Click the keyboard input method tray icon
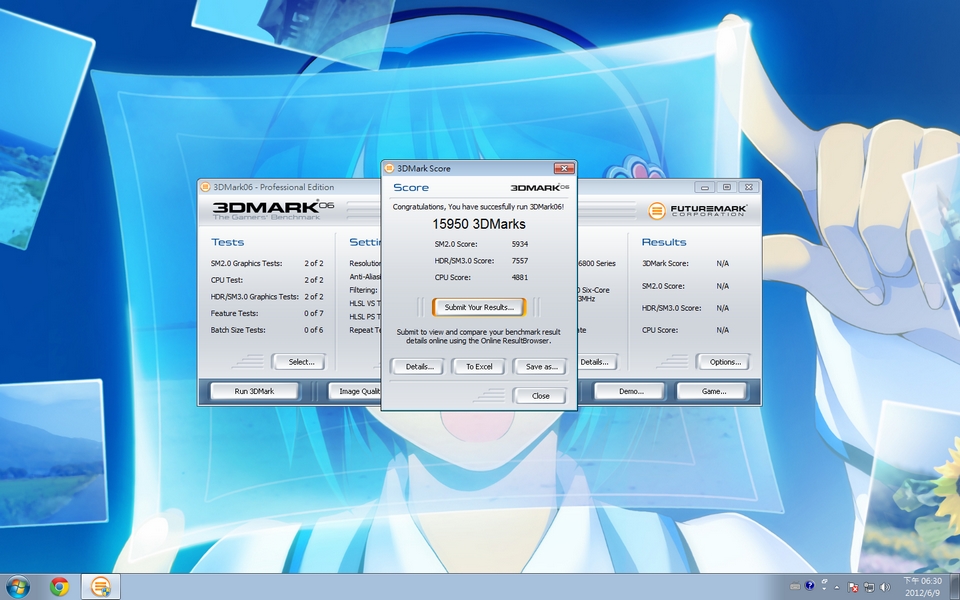The image size is (960, 600). point(795,586)
